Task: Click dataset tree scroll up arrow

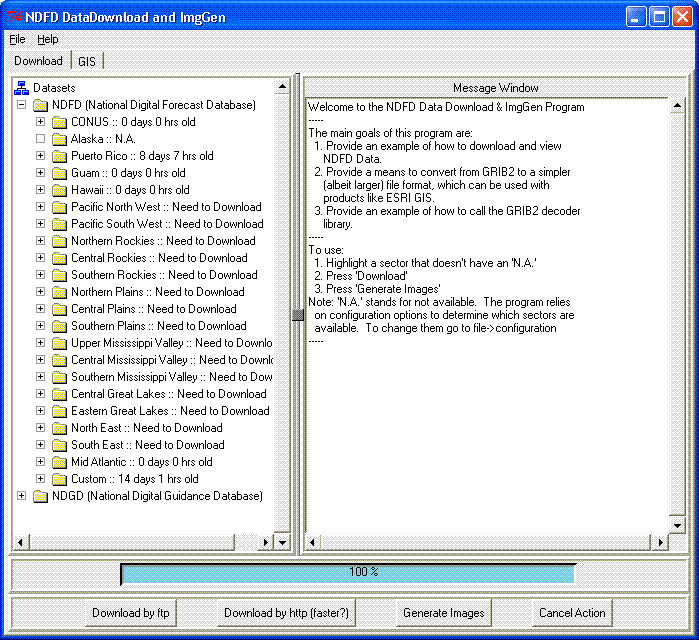Action: 282,86
